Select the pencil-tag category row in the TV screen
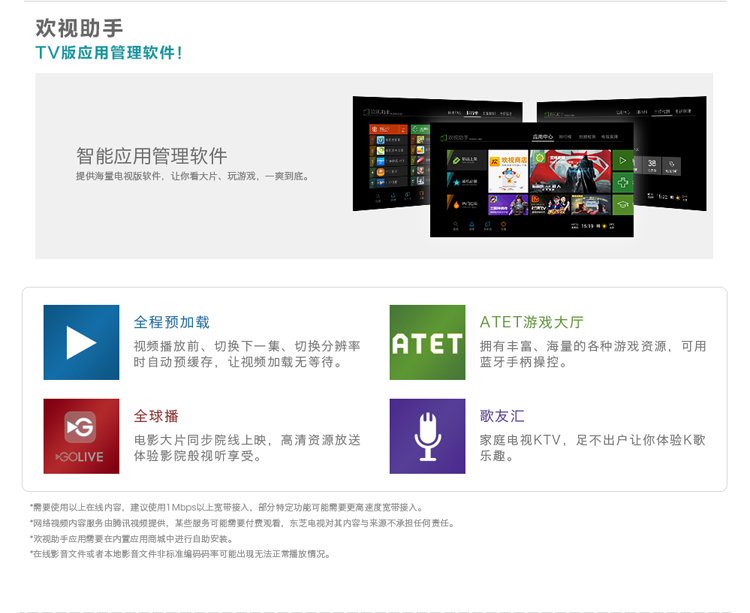 pos(466,160)
